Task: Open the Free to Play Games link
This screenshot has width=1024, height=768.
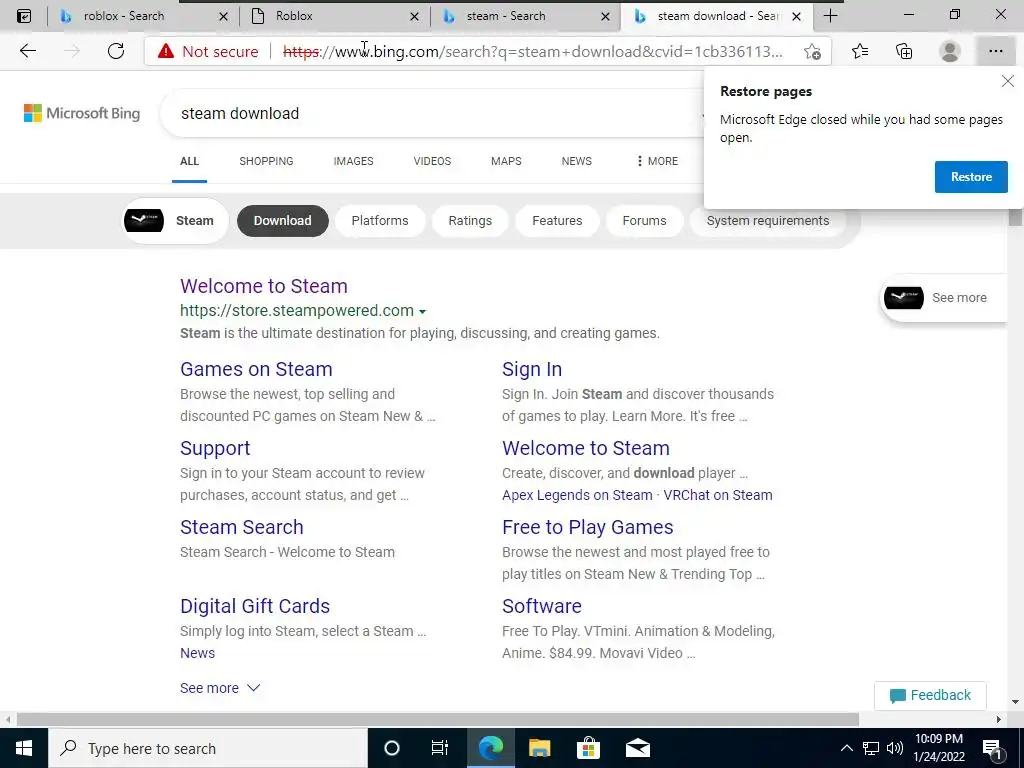Action: (587, 527)
